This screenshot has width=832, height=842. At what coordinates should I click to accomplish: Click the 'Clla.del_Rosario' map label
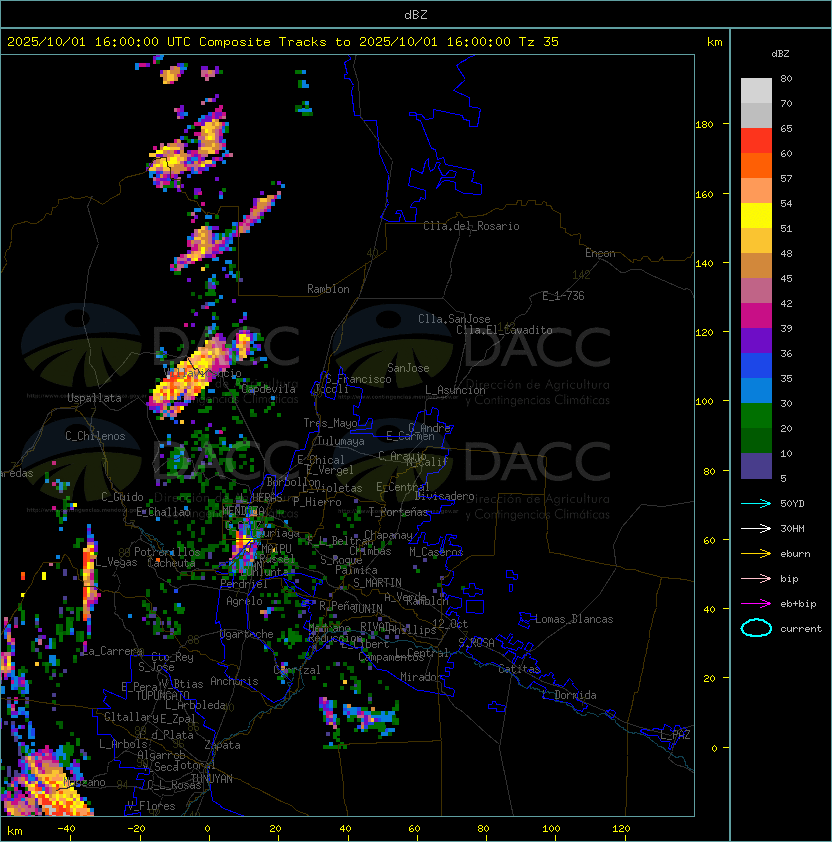471,226
